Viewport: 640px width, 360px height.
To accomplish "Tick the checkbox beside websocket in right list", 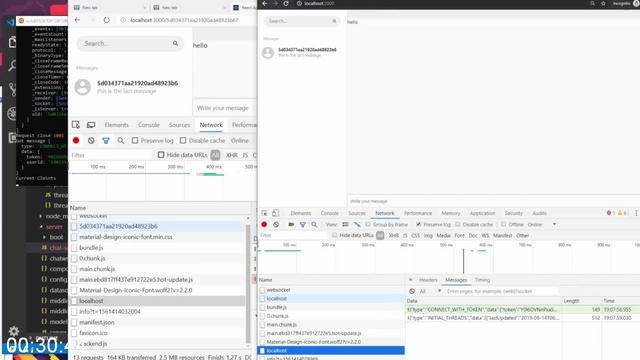I will coord(262,290).
